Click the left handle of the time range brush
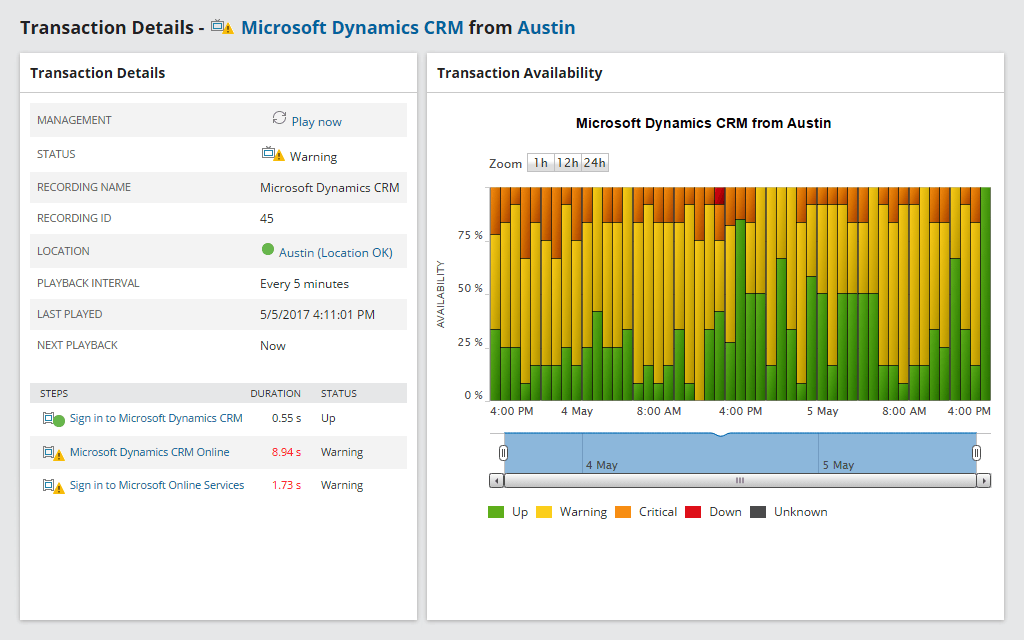Screen dimensions: 1024x640 pyautogui.click(x=503, y=453)
